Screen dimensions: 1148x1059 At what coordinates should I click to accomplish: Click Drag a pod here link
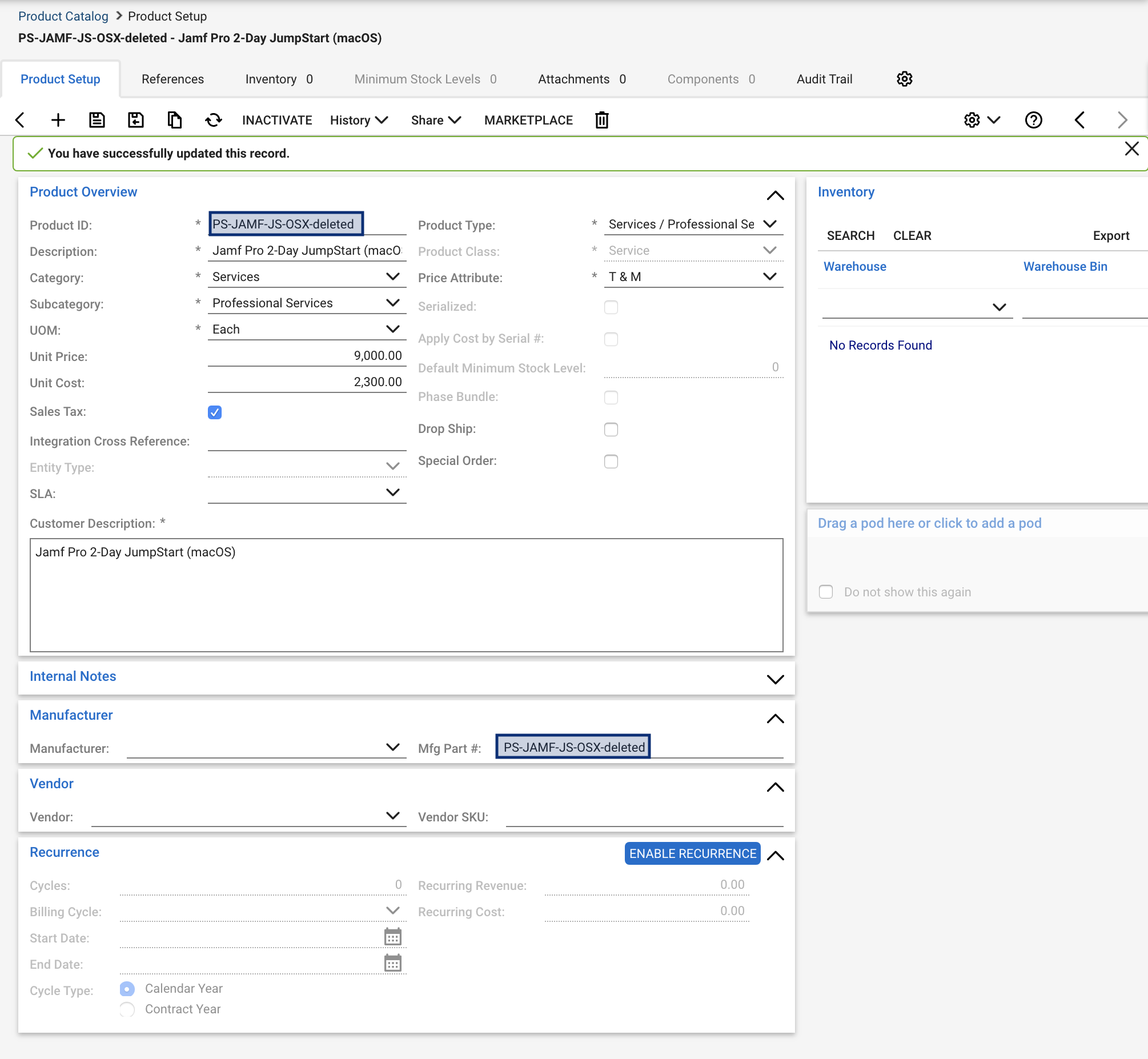pyautogui.click(x=929, y=523)
